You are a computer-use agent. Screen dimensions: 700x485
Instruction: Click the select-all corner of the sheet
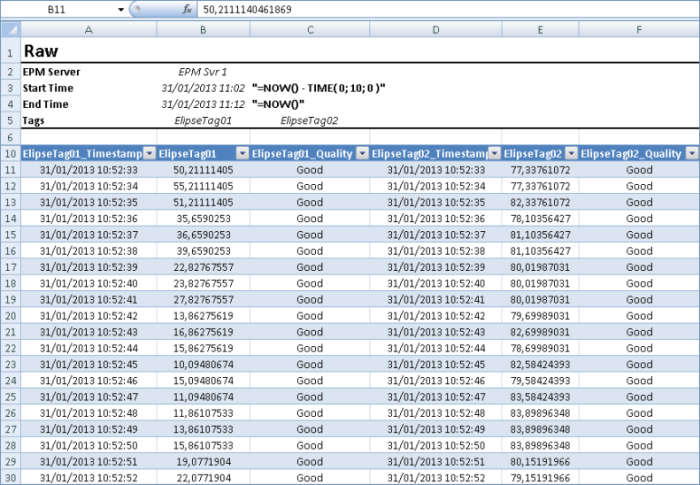[10, 29]
